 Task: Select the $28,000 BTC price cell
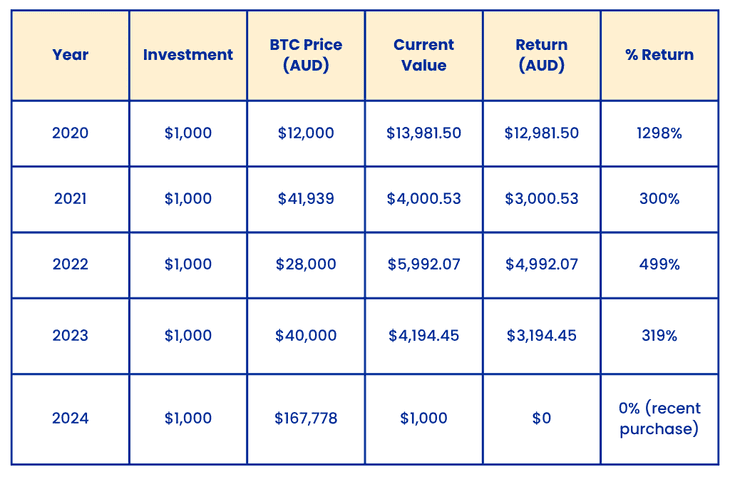306,264
